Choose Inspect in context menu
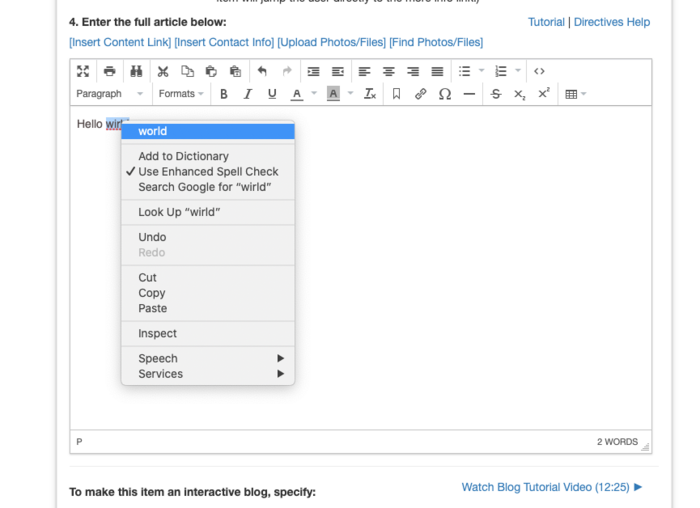The width and height of the screenshot is (700, 508). 208,333
